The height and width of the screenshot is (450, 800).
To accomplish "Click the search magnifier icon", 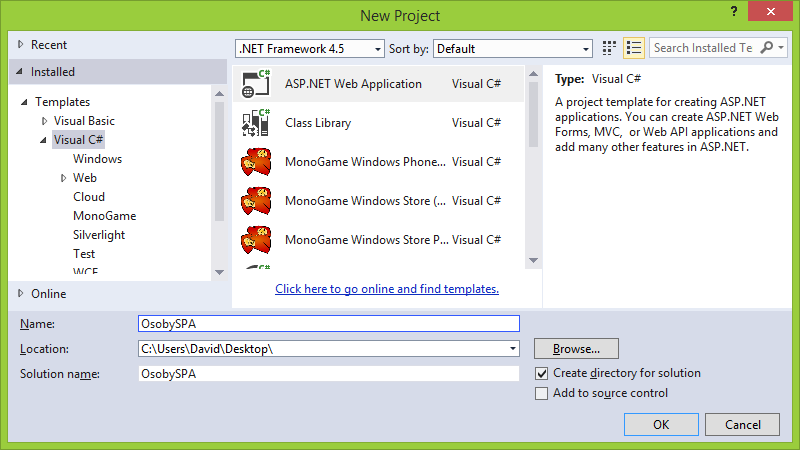I will pyautogui.click(x=766, y=47).
